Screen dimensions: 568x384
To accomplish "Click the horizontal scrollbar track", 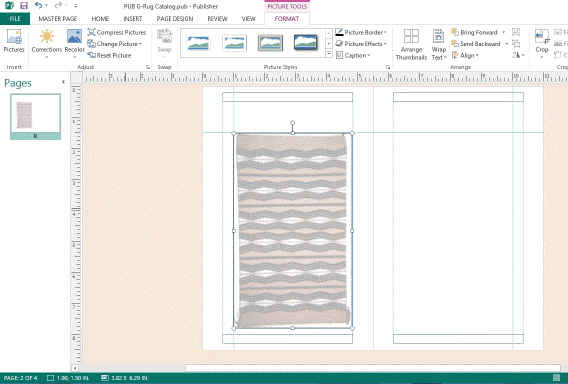I will coord(372,368).
